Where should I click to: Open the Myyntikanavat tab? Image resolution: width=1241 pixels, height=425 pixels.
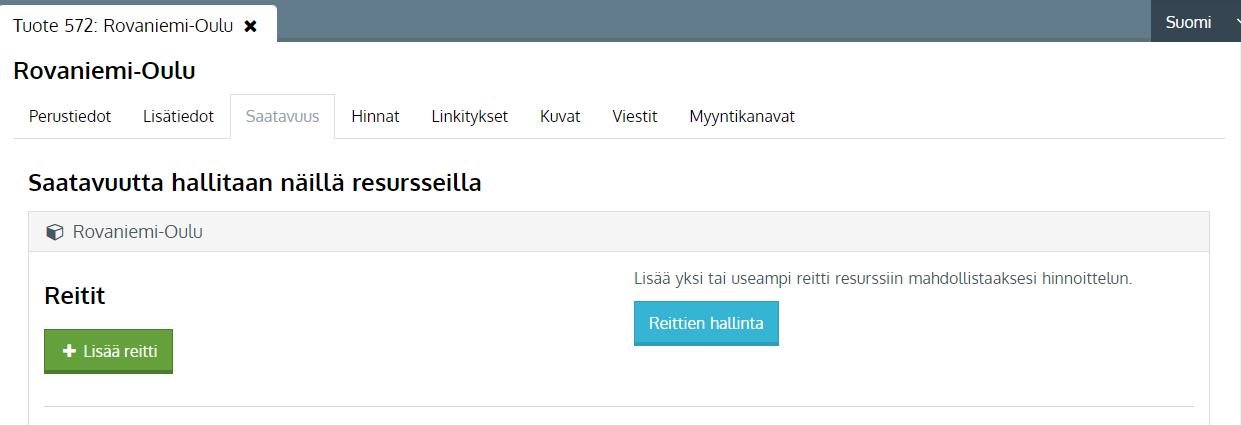coord(742,116)
